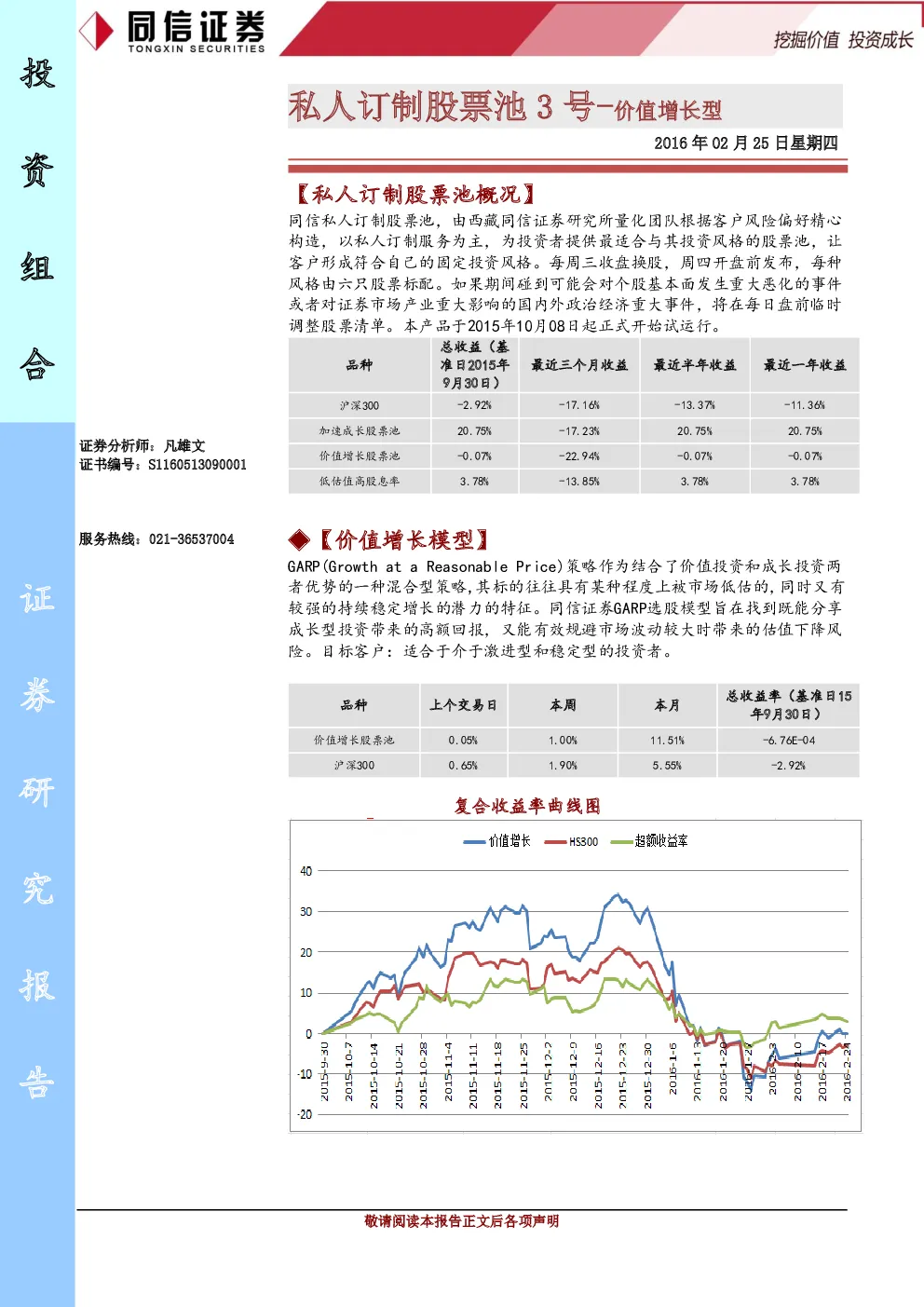Click the chart y-axis label 40

tap(306, 871)
